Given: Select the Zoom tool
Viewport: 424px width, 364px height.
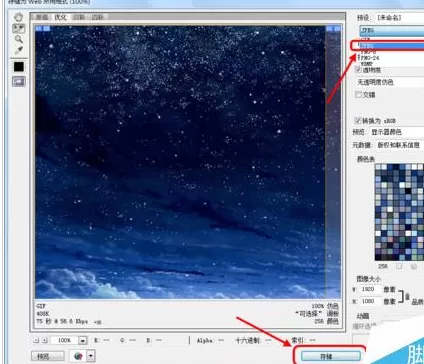Looking at the screenshot, I should pos(19,39).
